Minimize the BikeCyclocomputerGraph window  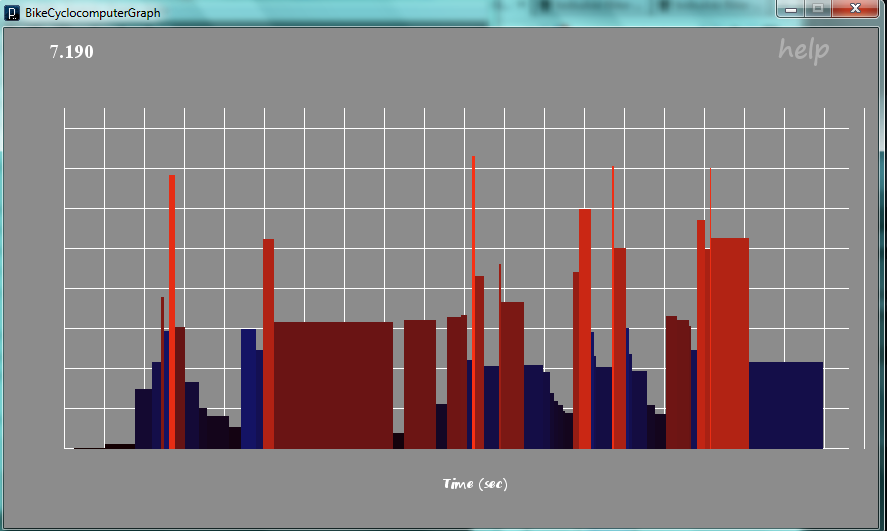791,8
